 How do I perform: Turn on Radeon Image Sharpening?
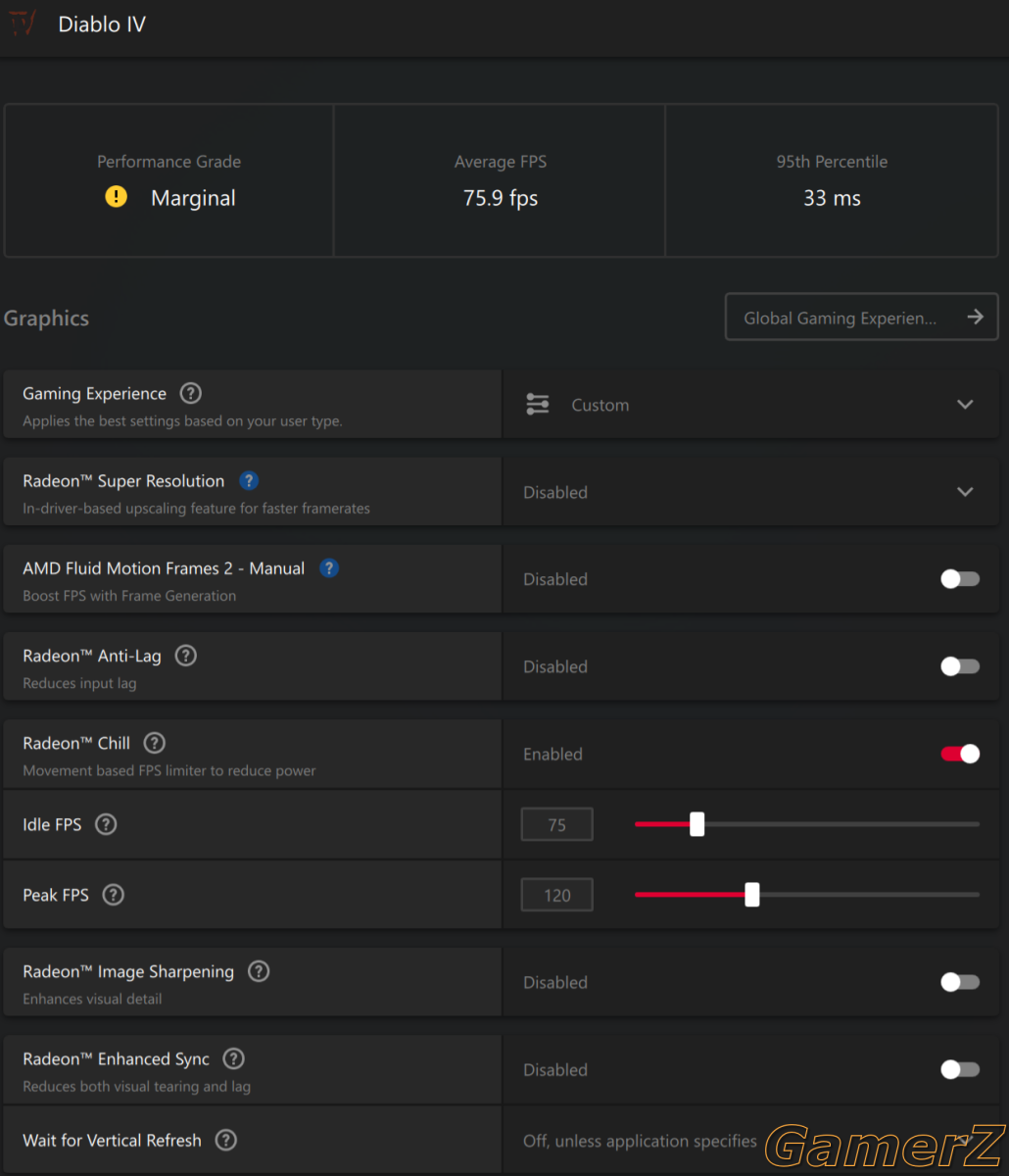[960, 982]
